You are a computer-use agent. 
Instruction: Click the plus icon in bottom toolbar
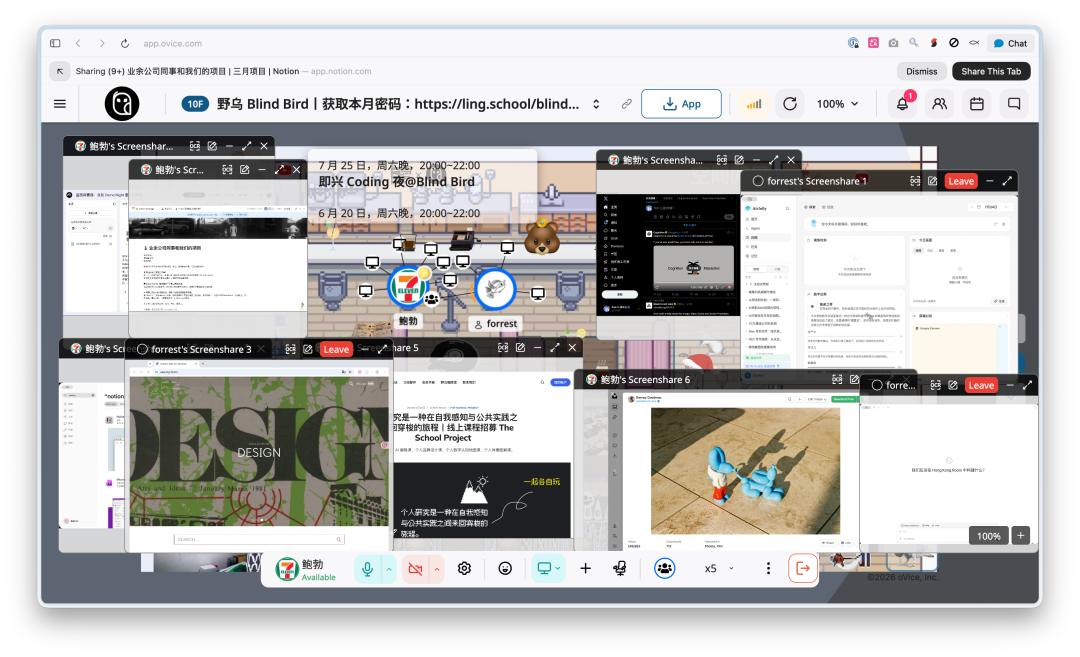[x=585, y=568]
